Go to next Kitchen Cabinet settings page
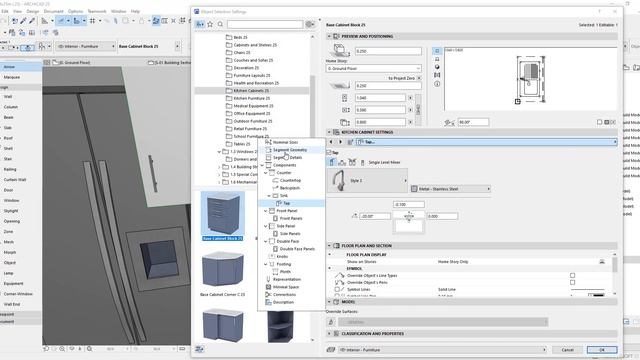The height and width of the screenshot is (360, 640). (340, 142)
